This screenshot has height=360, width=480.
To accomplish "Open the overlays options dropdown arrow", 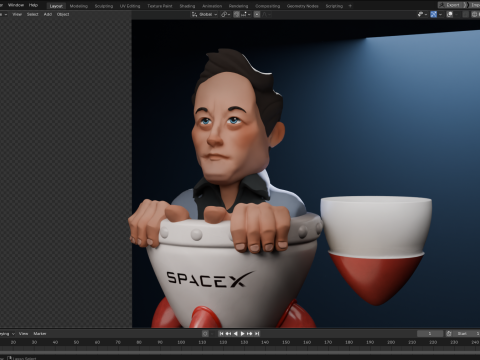I will click(456, 14).
